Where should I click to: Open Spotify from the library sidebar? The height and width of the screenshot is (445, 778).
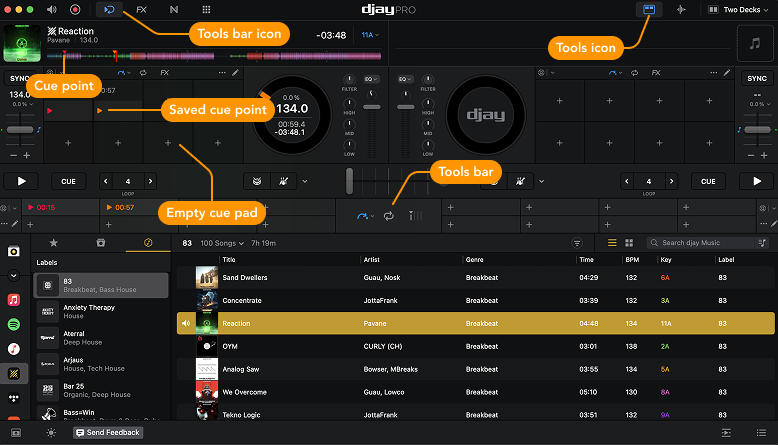pos(14,324)
